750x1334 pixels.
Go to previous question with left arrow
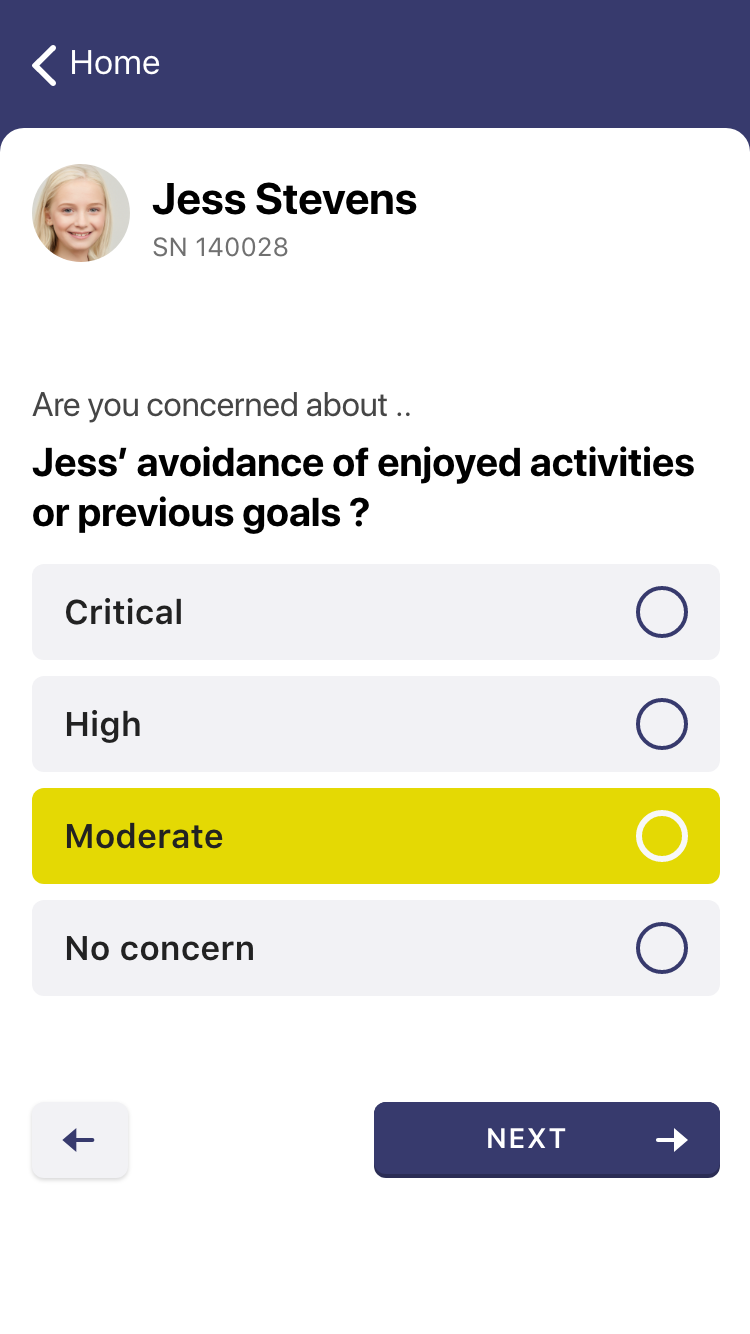tap(80, 1140)
